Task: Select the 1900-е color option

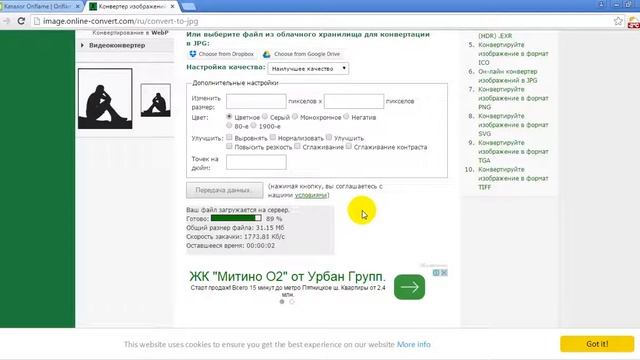Action: 253,126
